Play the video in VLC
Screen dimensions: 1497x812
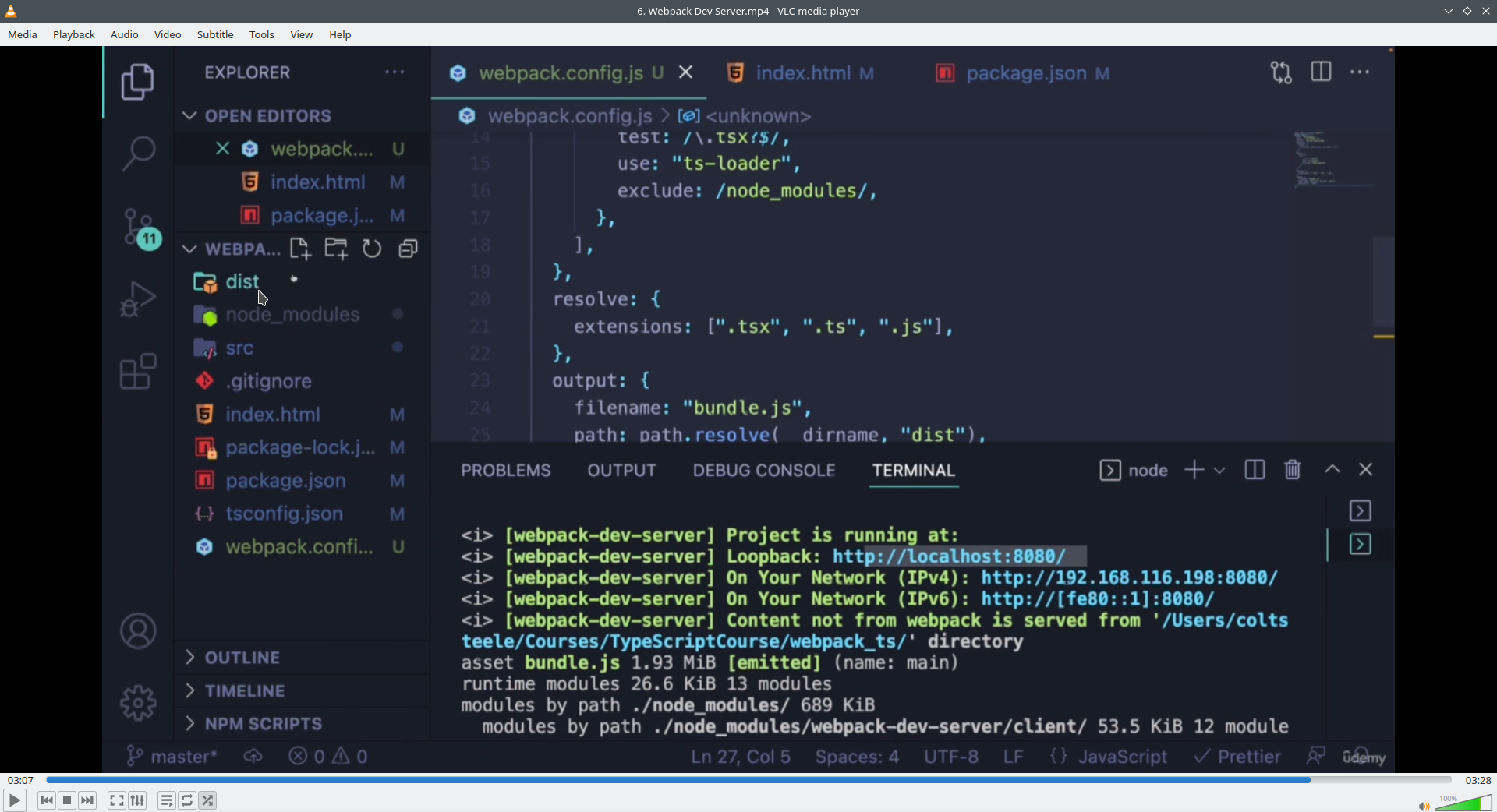click(x=14, y=800)
